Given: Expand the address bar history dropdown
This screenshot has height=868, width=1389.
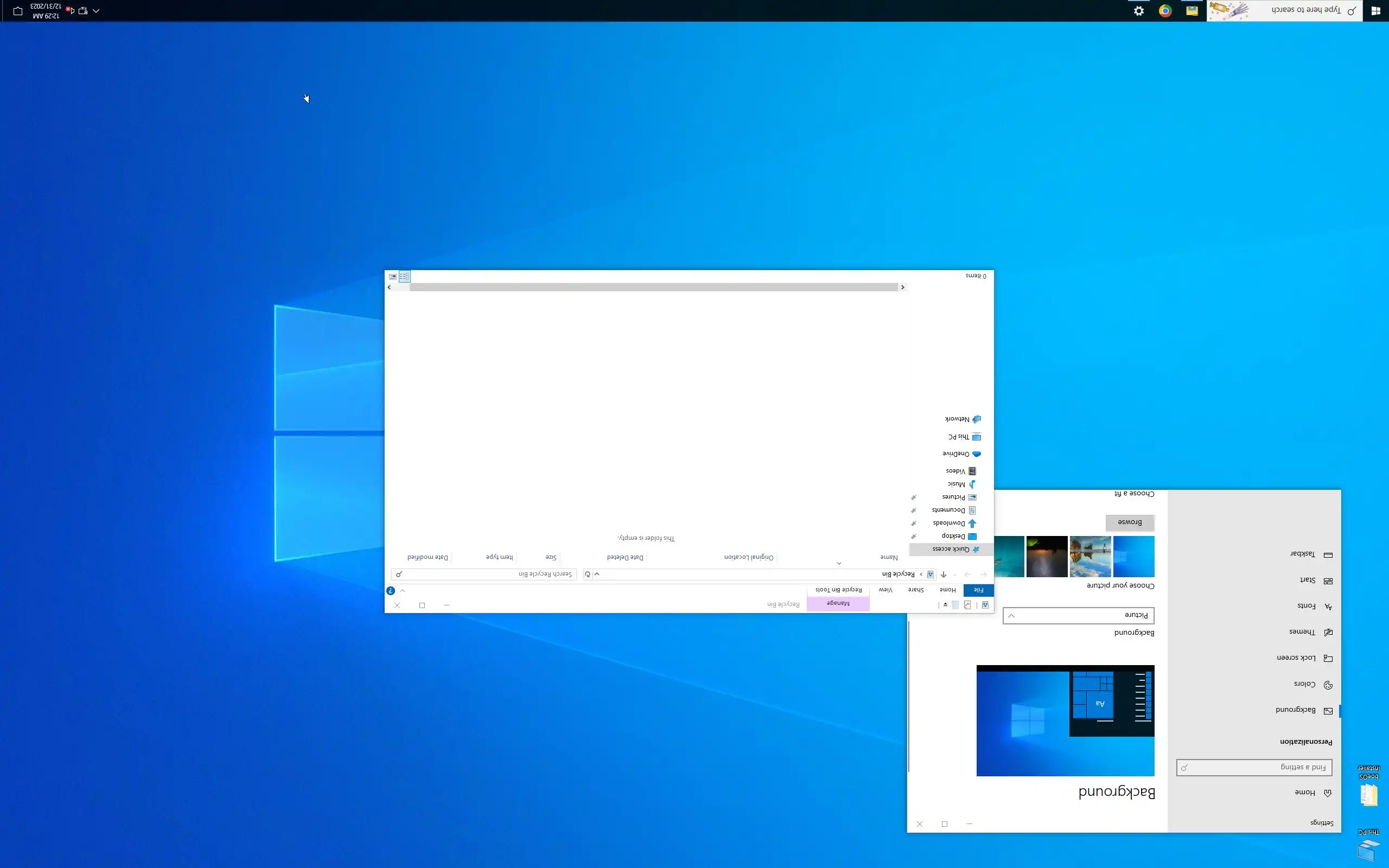Looking at the screenshot, I should click(x=597, y=574).
